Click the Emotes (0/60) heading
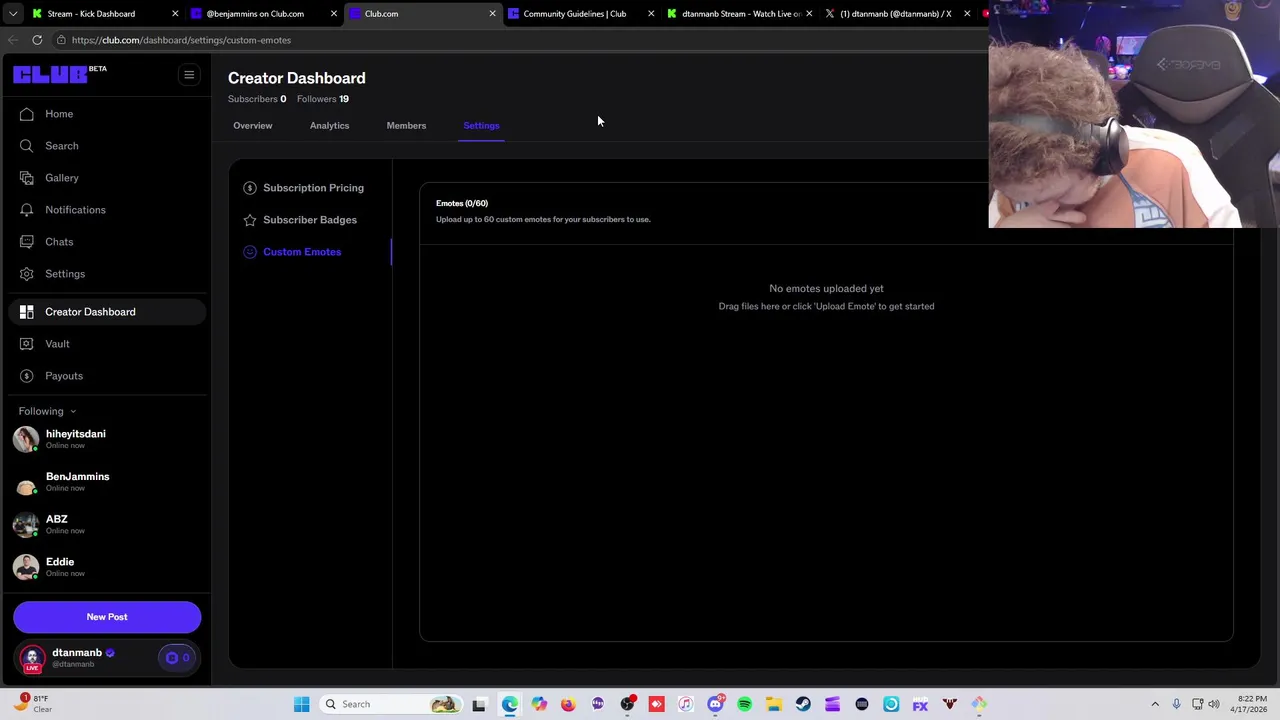 pos(462,203)
